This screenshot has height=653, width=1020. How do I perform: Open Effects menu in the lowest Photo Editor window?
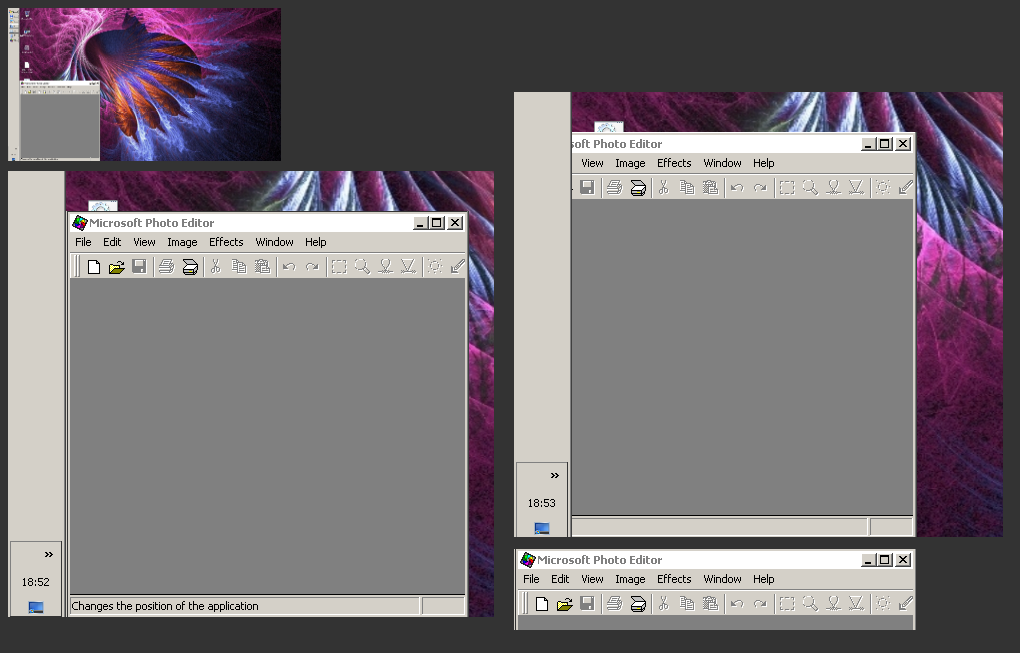(x=674, y=579)
